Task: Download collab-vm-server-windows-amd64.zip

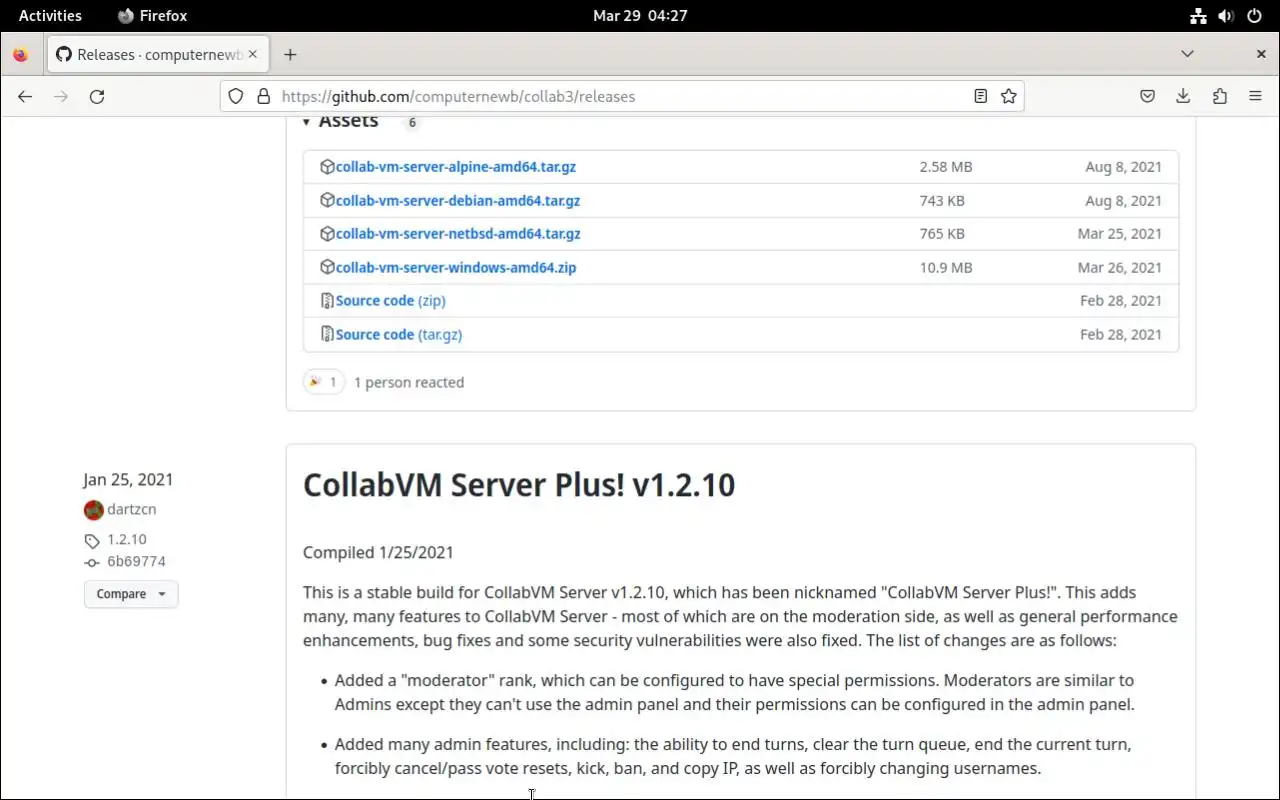Action: [456, 267]
